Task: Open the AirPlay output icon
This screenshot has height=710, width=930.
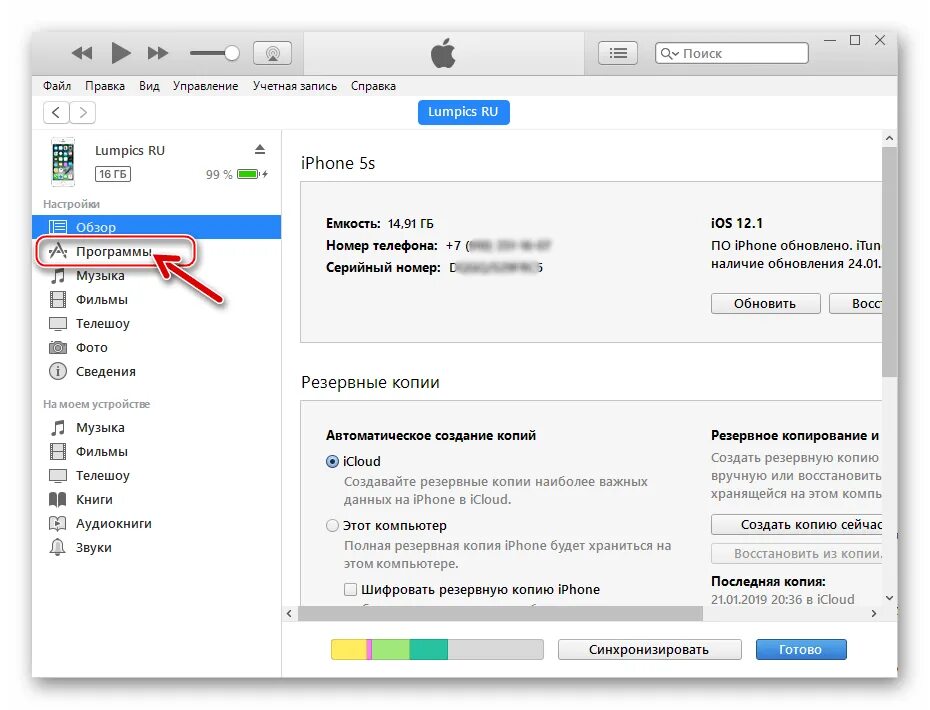Action: (273, 53)
